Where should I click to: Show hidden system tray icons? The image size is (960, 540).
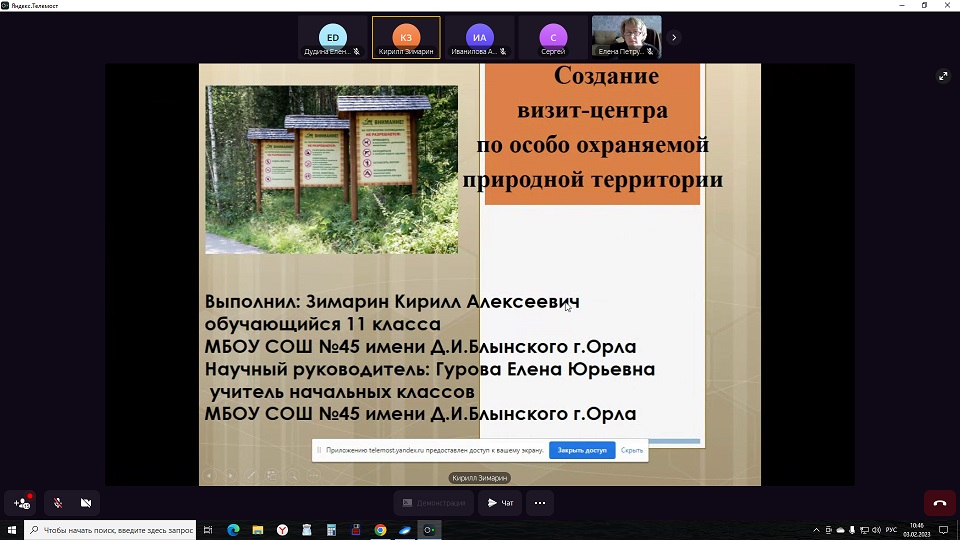coord(816,530)
